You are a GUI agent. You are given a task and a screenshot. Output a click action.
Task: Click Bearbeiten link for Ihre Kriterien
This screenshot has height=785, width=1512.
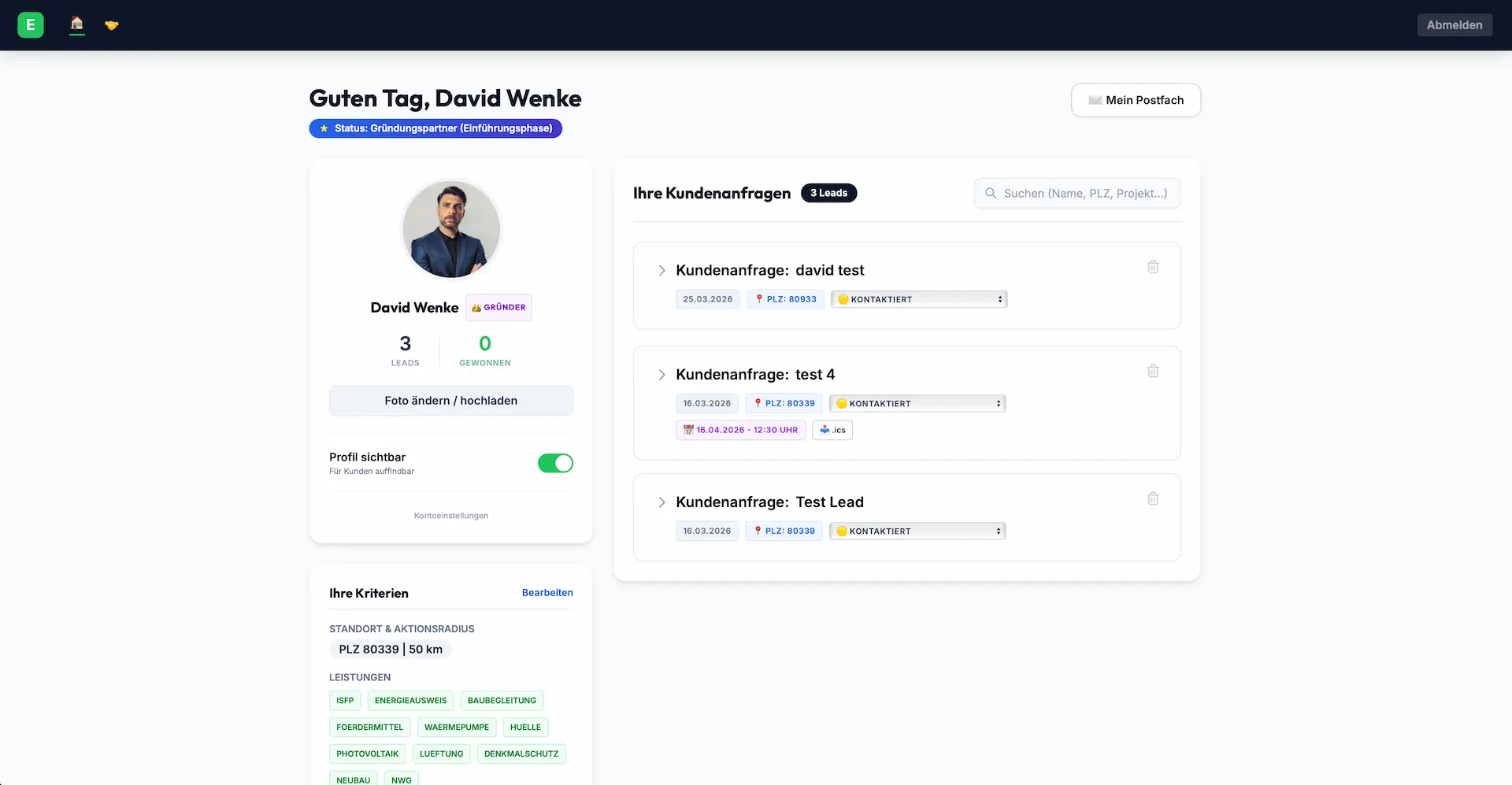click(547, 593)
